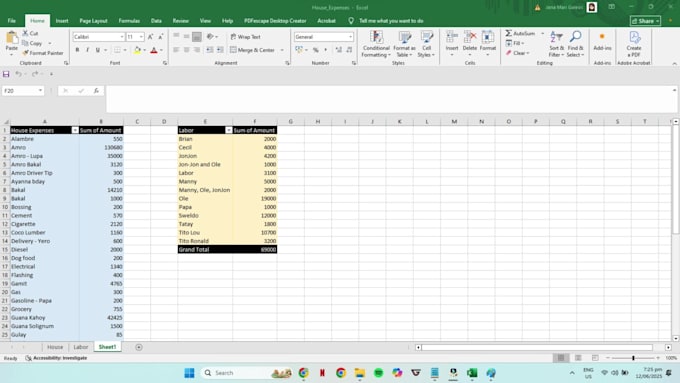Viewport: 680px width, 383px height.
Task: Decrease font size with the smaller A
Action: (x=160, y=37)
